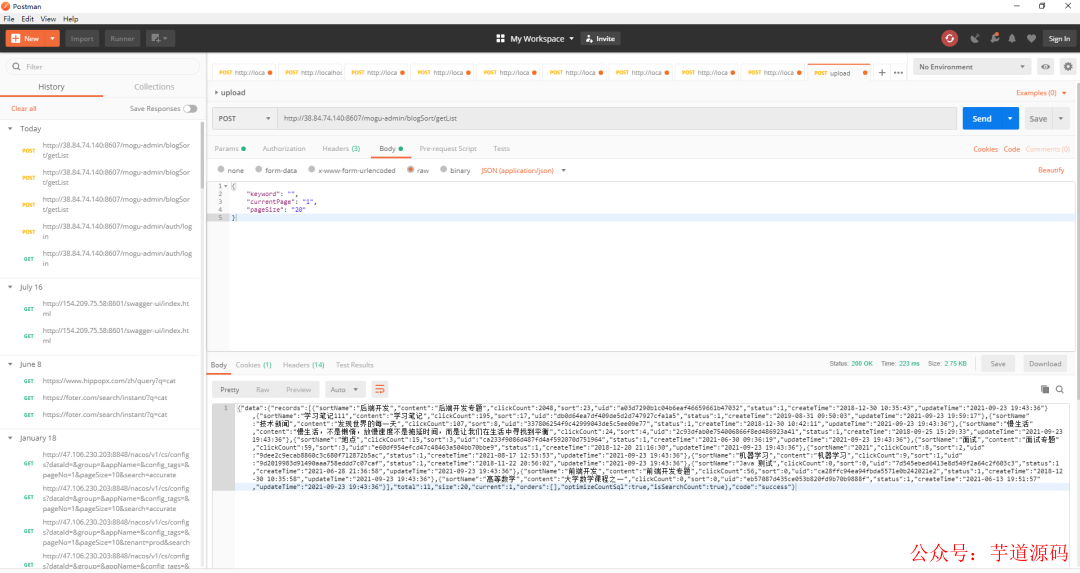Select the upload request tab
Viewport: 1080px width, 573px height.
[x=840, y=72]
